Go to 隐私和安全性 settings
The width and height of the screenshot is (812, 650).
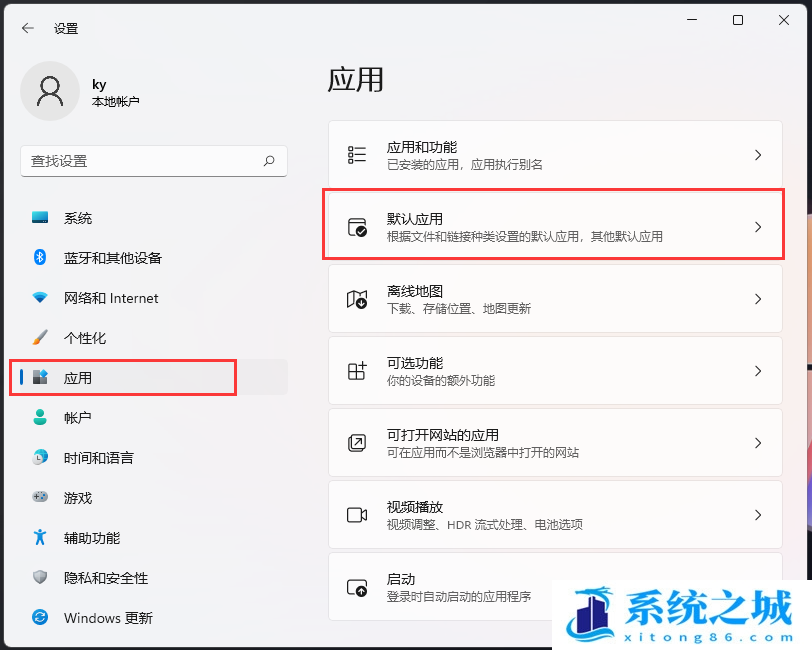(105, 578)
